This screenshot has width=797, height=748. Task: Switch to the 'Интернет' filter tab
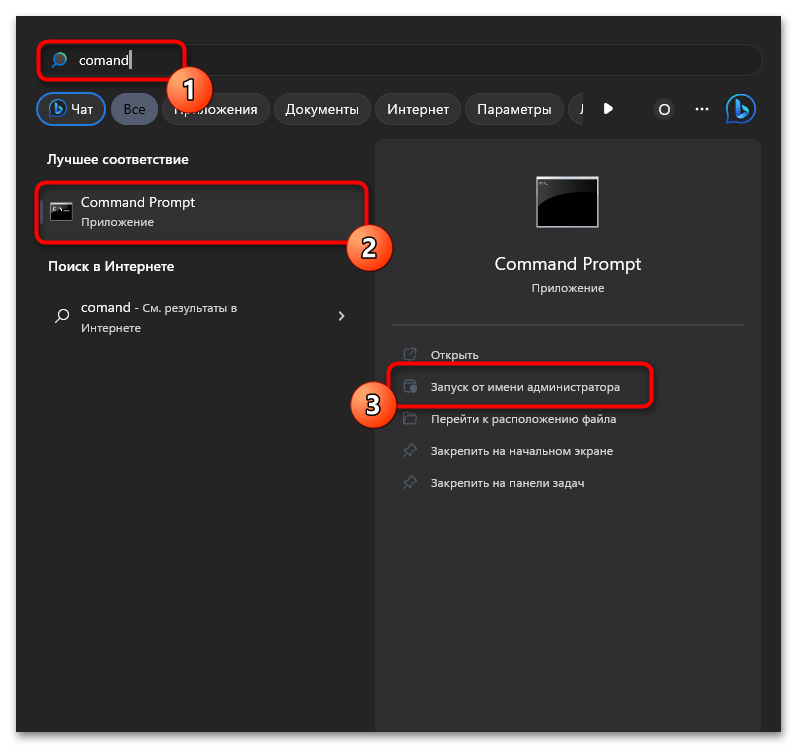click(418, 109)
